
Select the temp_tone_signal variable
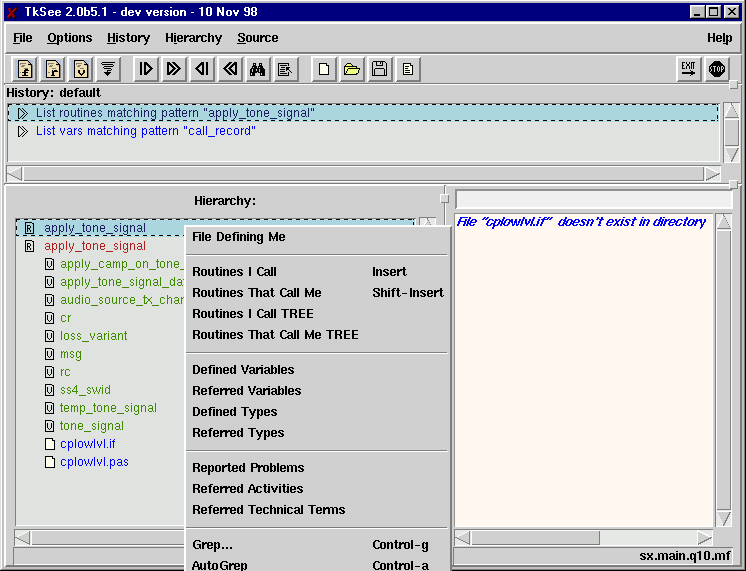click(108, 408)
